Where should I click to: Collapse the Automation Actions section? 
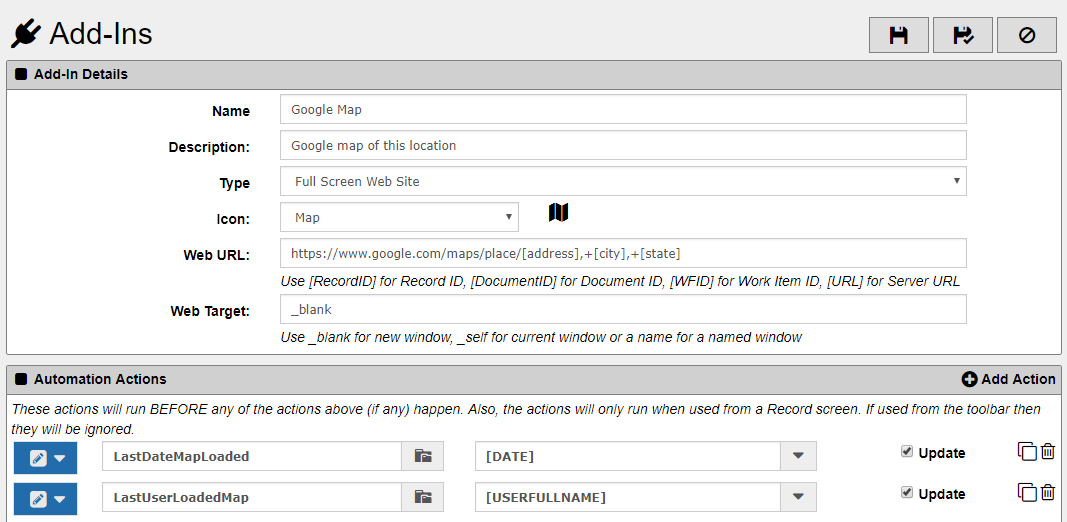tap(21, 379)
